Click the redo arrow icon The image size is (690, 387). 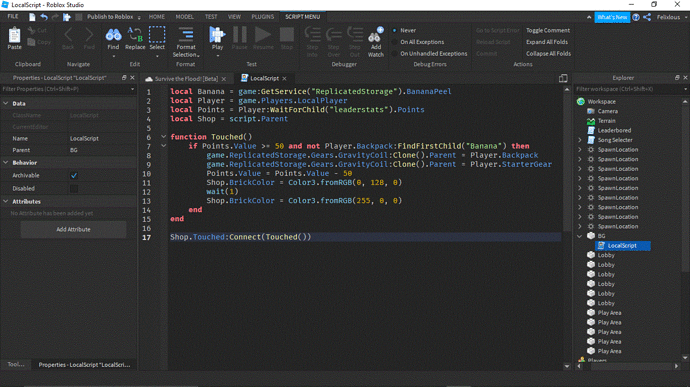point(55,17)
